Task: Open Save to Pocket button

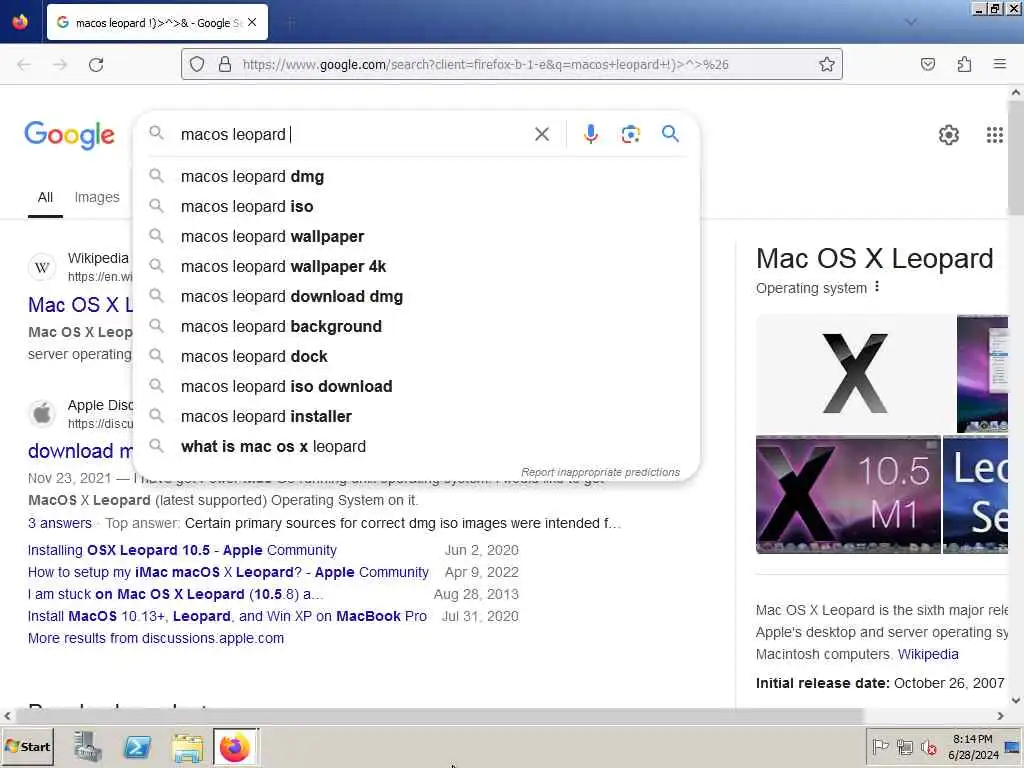Action: tap(928, 64)
